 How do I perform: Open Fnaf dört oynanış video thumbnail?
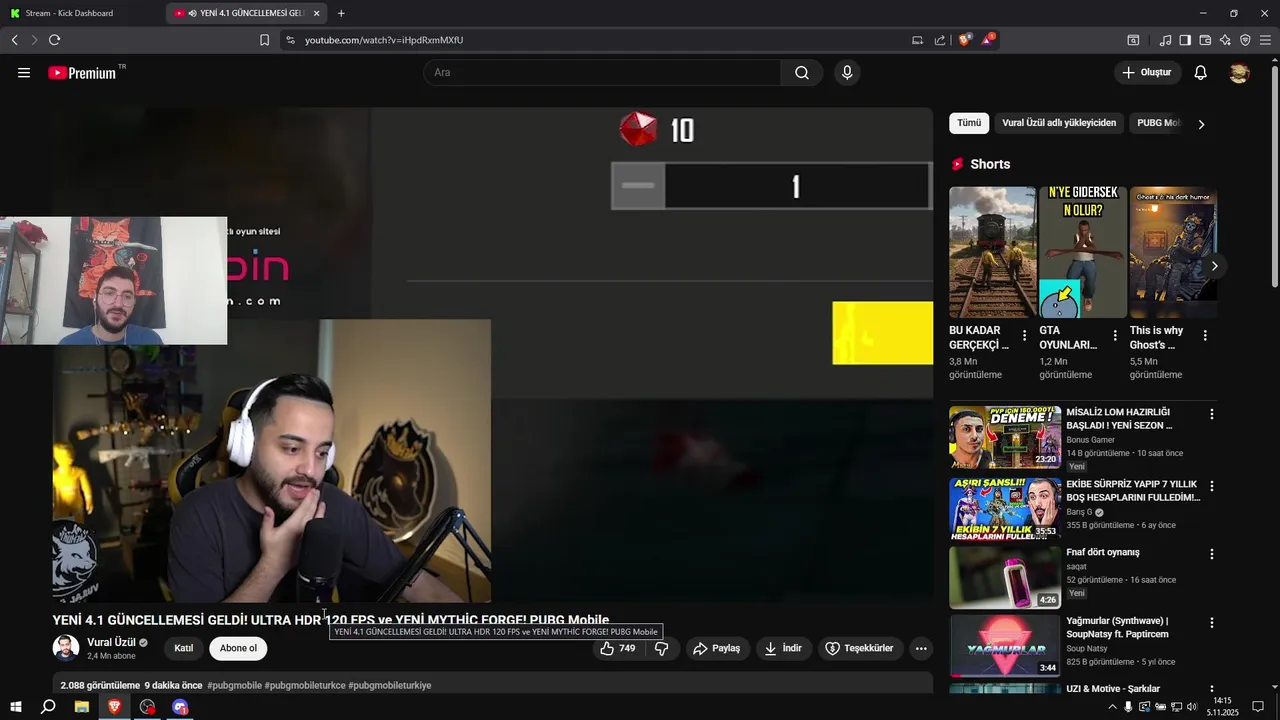[x=1005, y=577]
